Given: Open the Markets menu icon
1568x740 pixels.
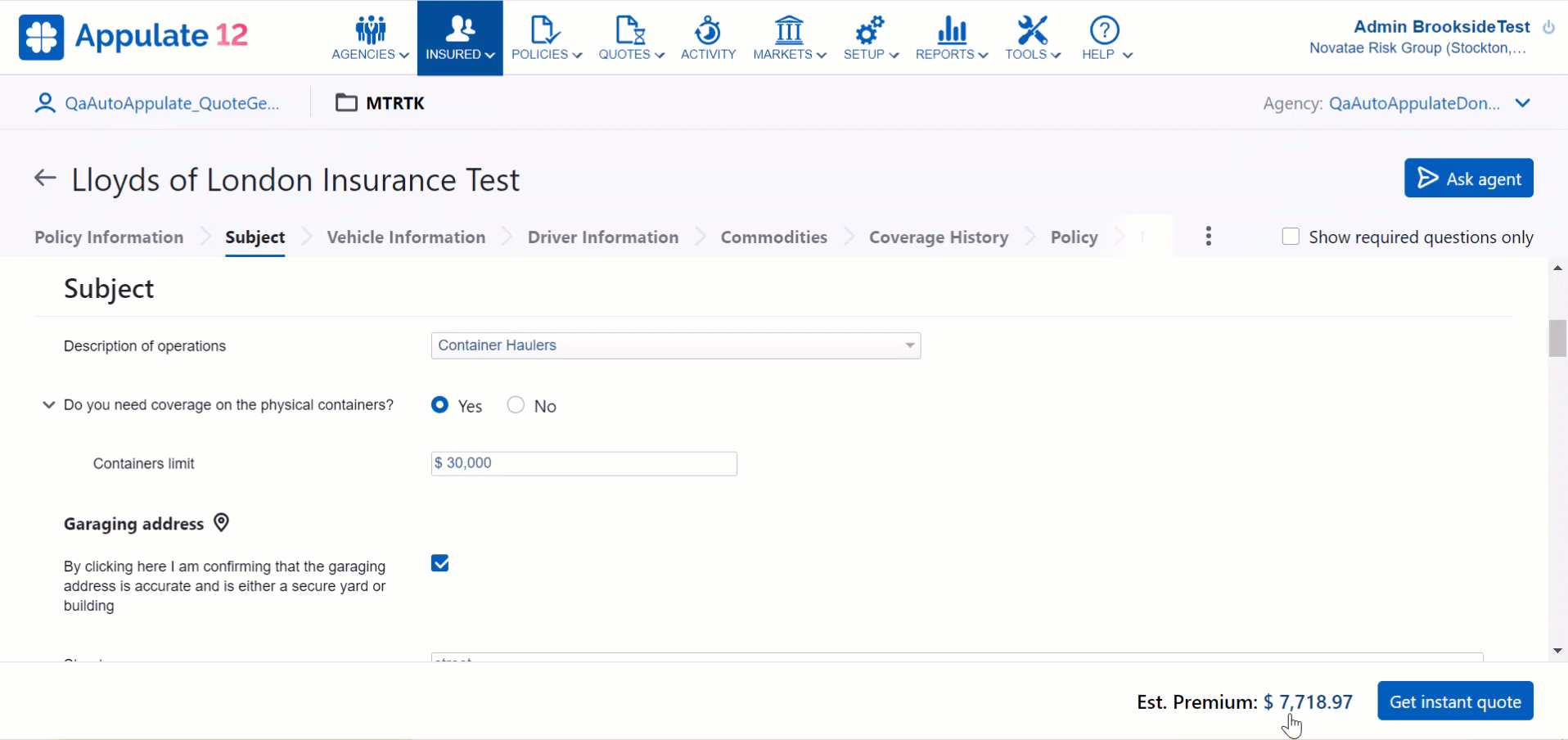Looking at the screenshot, I should tap(789, 29).
